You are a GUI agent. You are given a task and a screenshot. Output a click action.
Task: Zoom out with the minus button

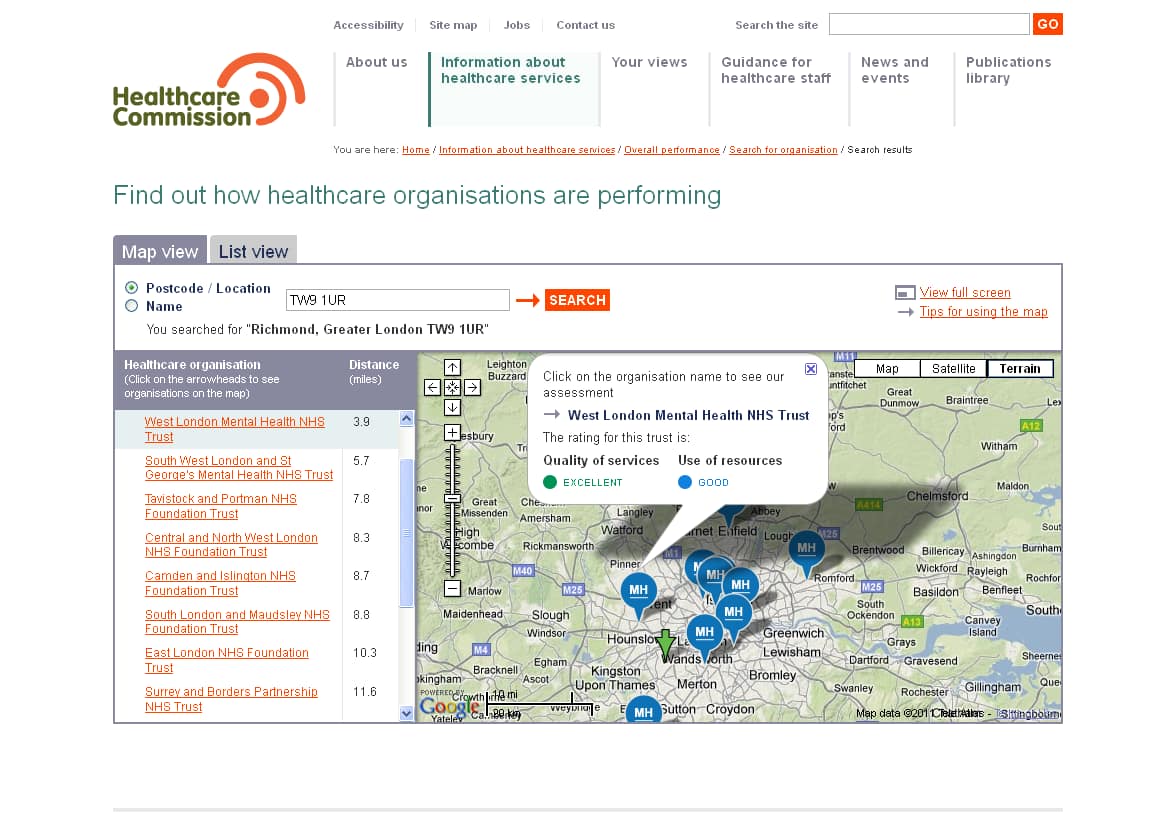click(452, 589)
